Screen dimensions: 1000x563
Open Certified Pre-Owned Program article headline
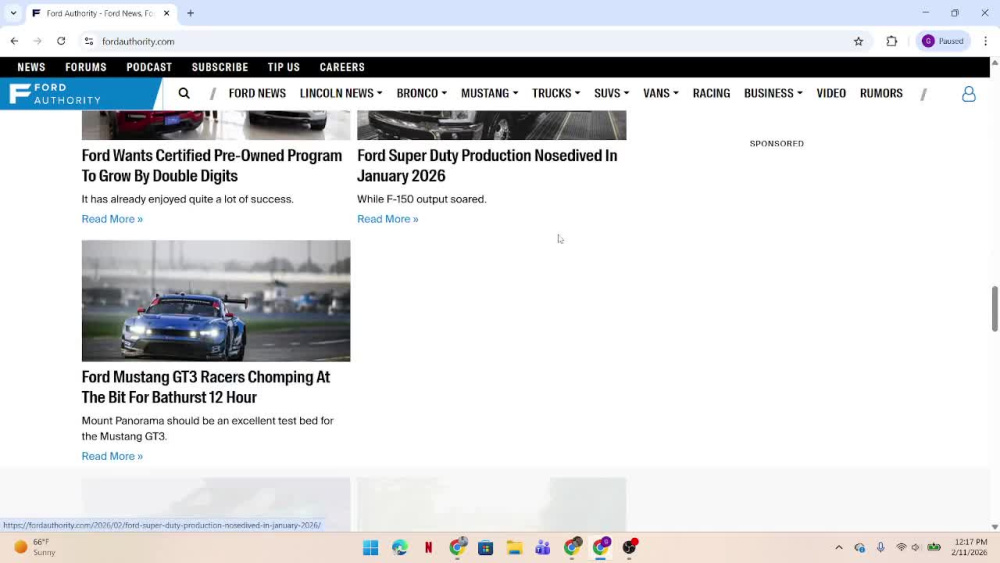click(212, 166)
